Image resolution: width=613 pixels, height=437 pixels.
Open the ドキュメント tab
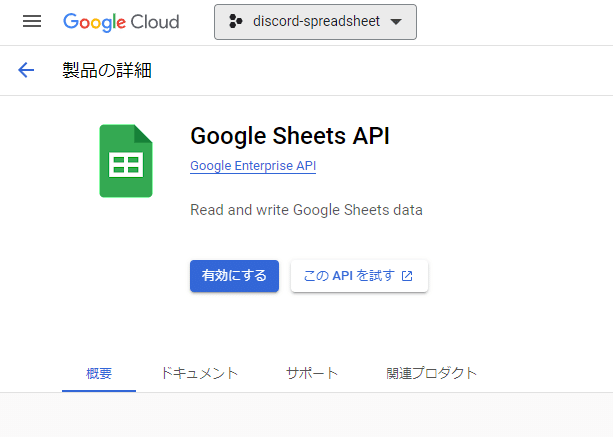199,373
